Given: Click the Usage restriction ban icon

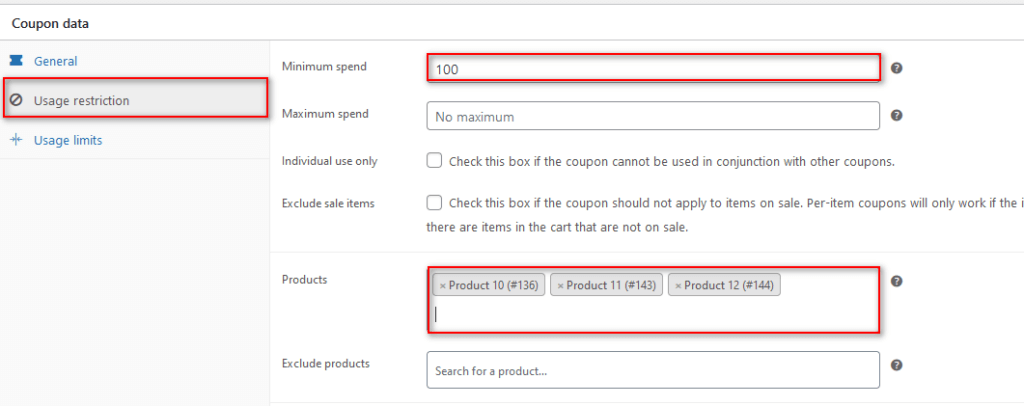Looking at the screenshot, I should click(x=16, y=101).
